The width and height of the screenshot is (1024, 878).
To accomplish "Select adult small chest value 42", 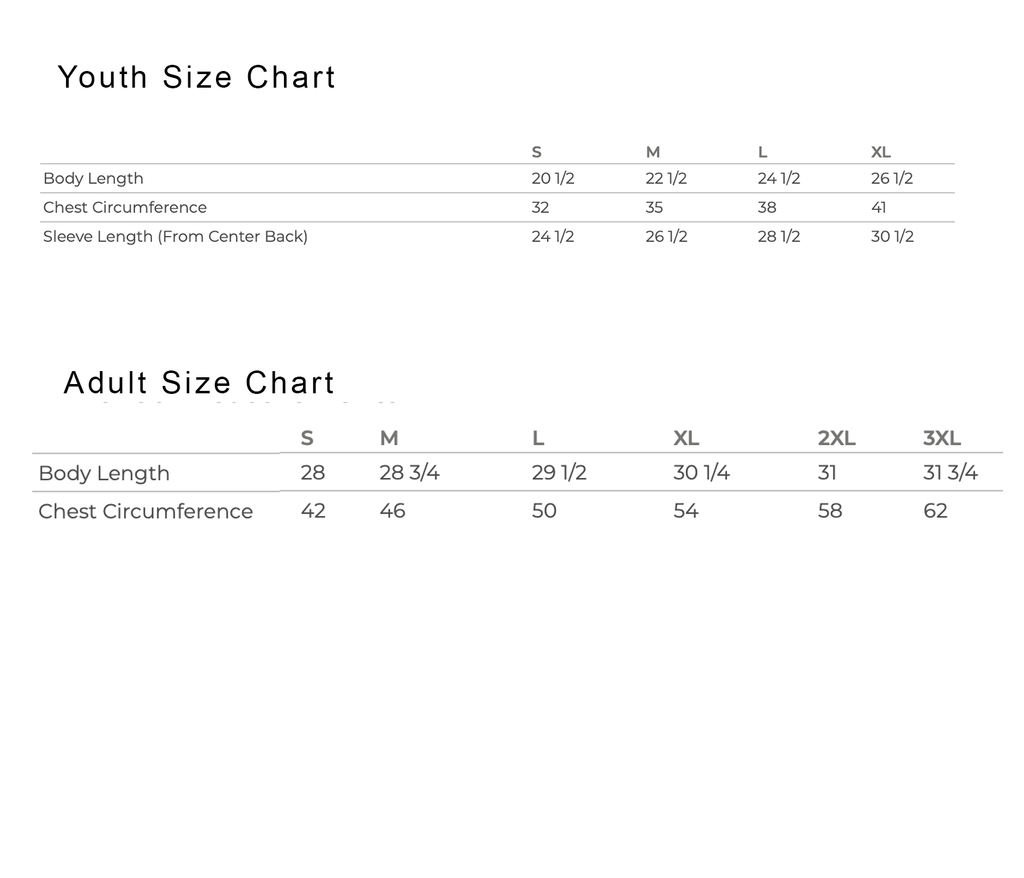I will click(x=313, y=510).
